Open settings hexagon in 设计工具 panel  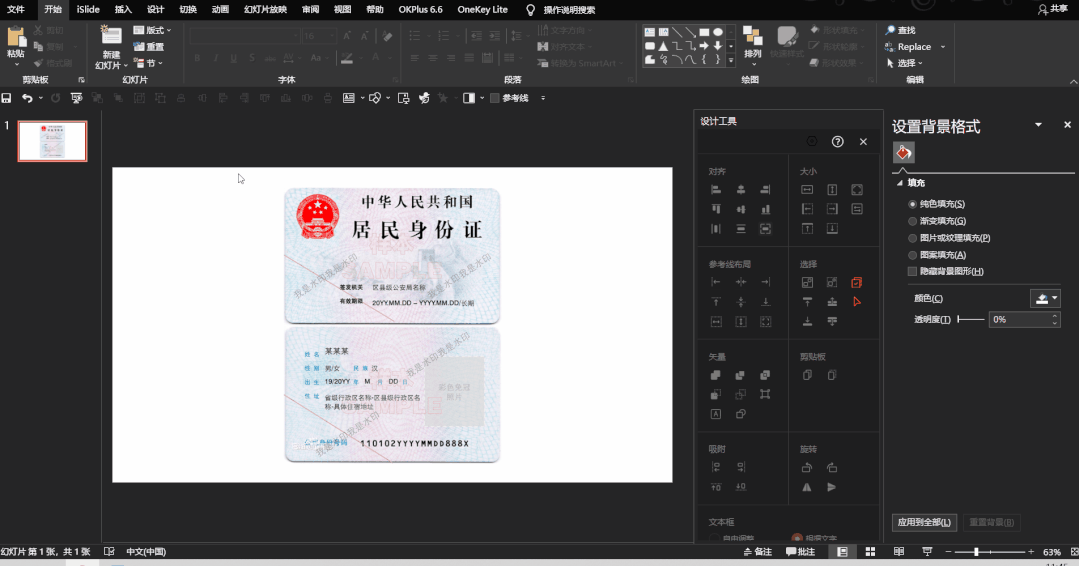[x=812, y=142]
